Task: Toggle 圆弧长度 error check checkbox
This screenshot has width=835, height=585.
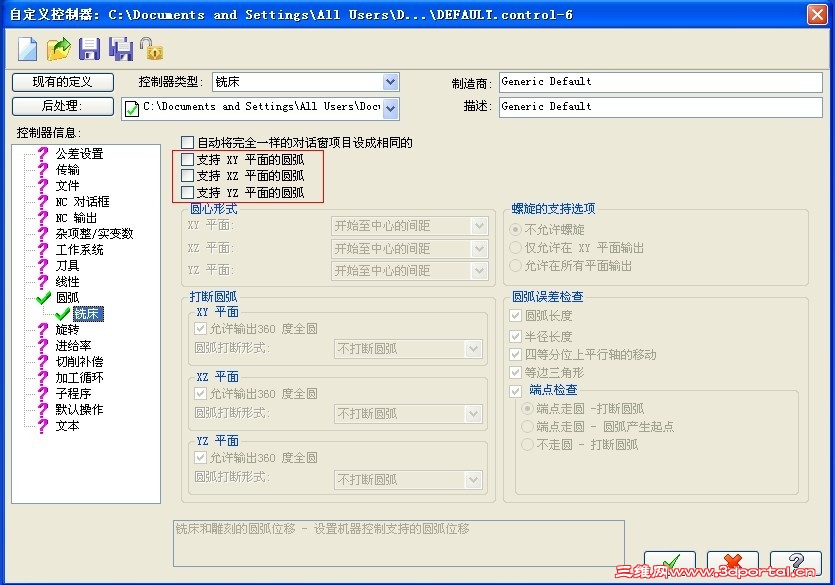Action: (515, 316)
